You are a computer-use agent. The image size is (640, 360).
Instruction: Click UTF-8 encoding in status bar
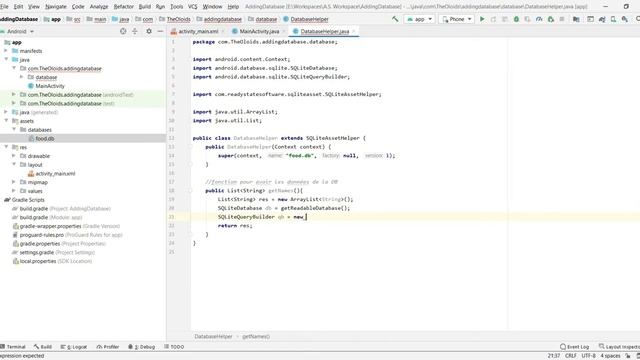(588, 356)
